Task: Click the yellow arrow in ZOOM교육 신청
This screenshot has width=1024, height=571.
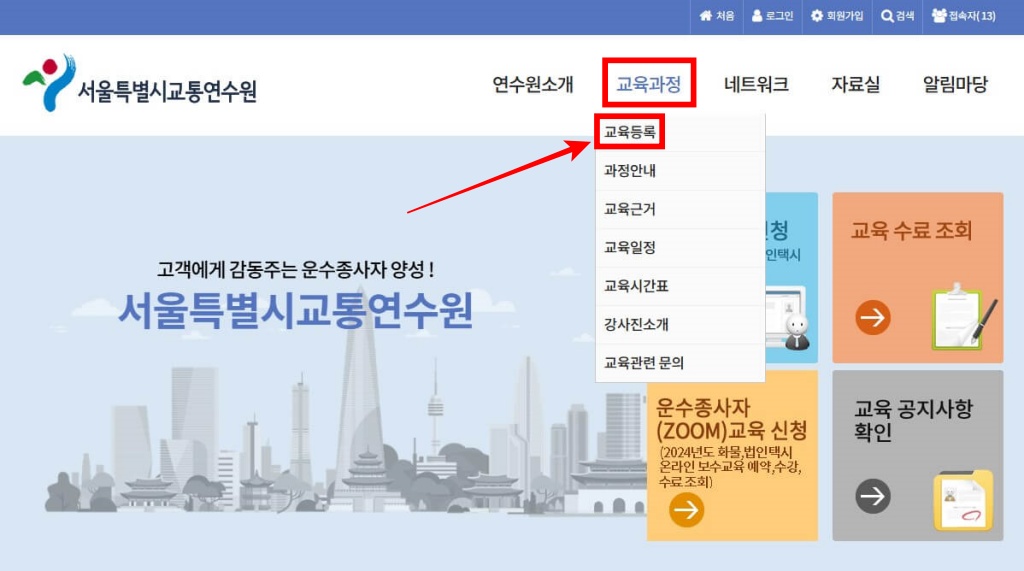Action: pyautogui.click(x=686, y=510)
